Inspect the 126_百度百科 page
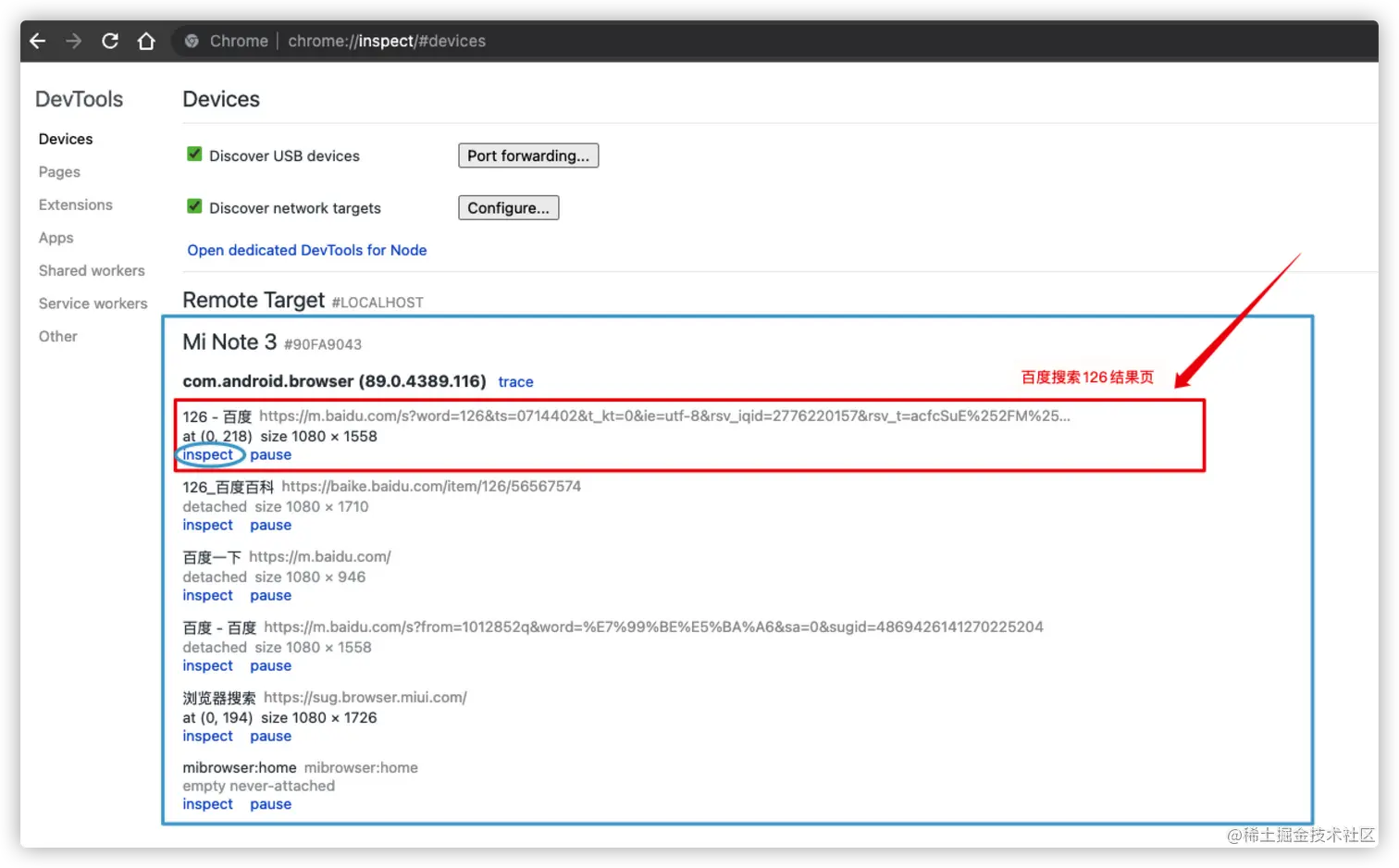Image resolution: width=1399 pixels, height=868 pixels. point(208,525)
